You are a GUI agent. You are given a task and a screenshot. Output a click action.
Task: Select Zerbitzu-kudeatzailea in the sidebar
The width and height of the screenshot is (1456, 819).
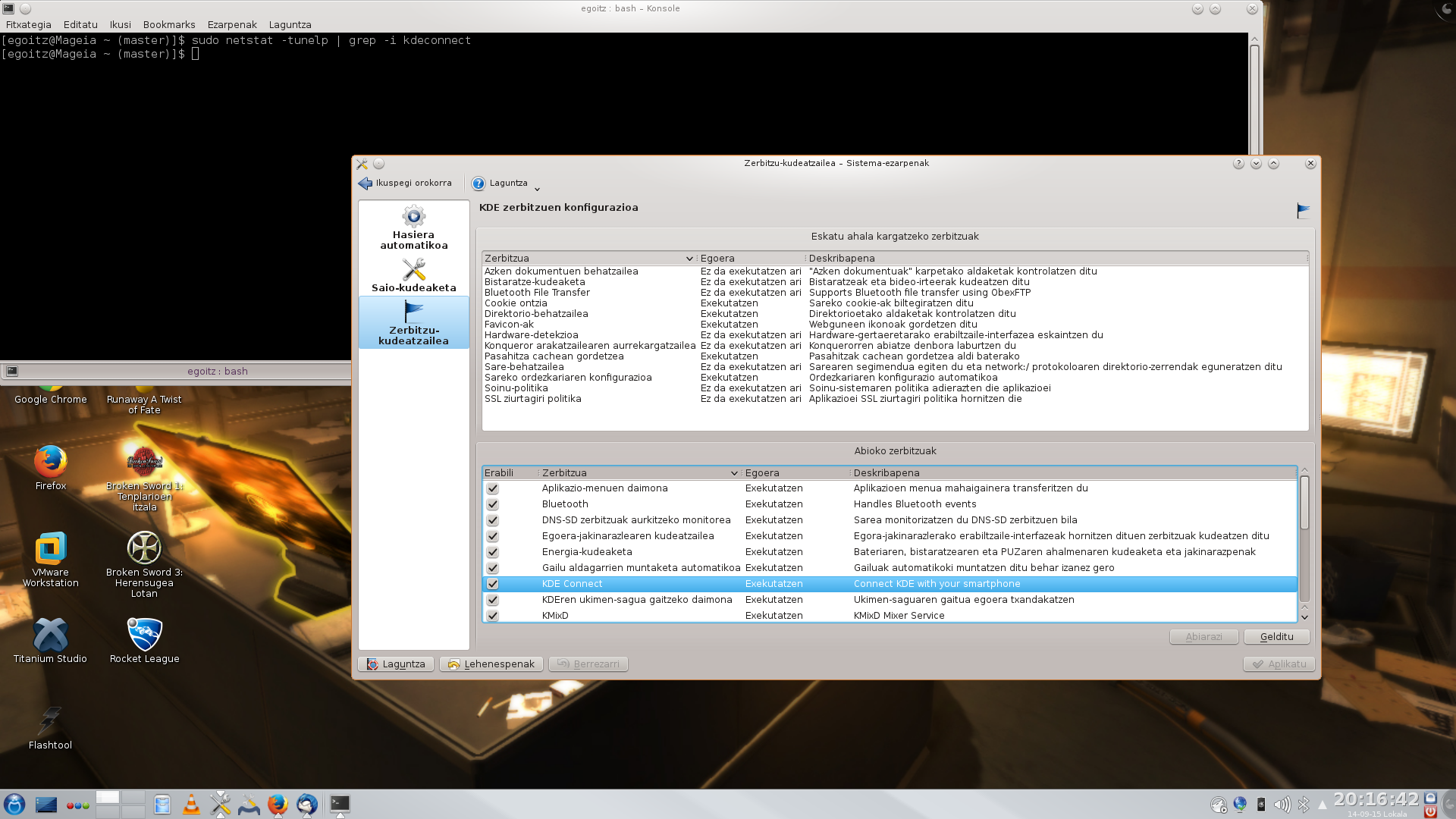[x=413, y=322]
